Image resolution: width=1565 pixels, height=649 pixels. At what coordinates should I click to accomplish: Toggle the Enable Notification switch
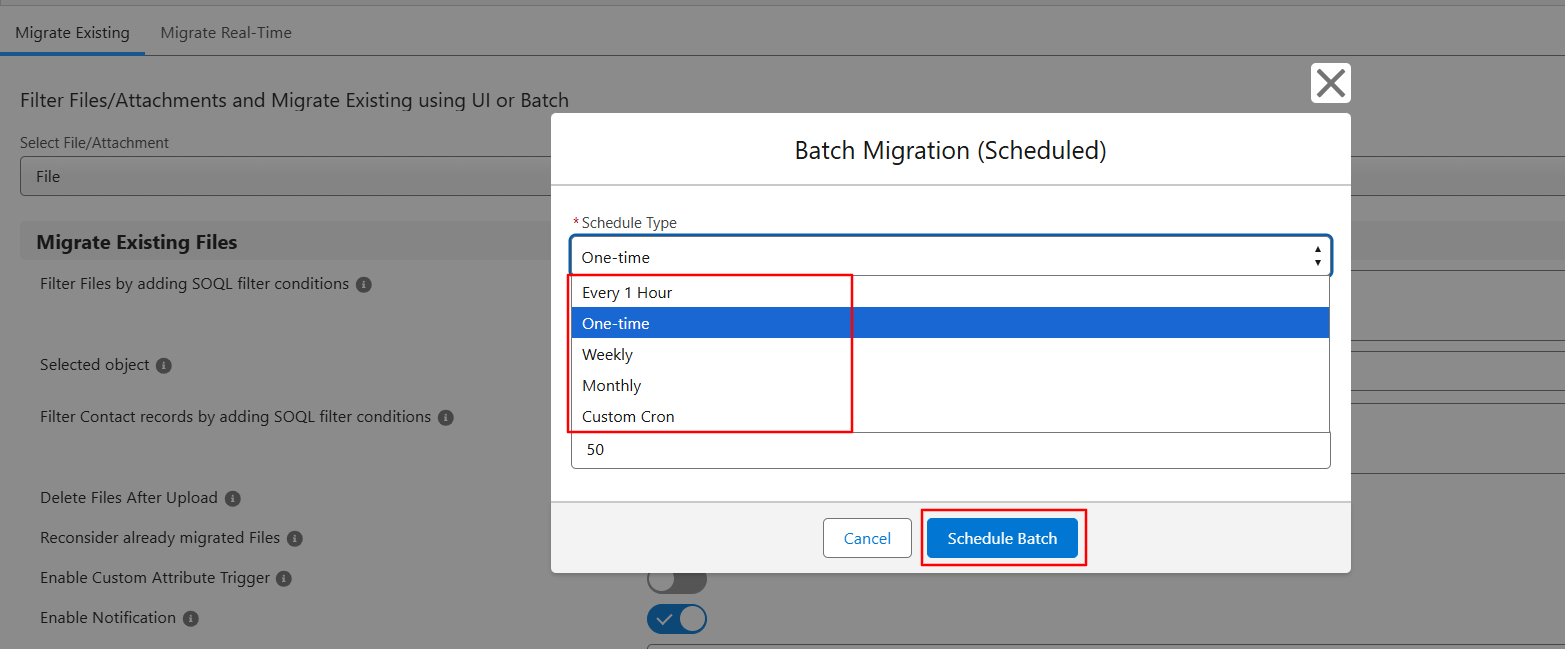coord(677,618)
